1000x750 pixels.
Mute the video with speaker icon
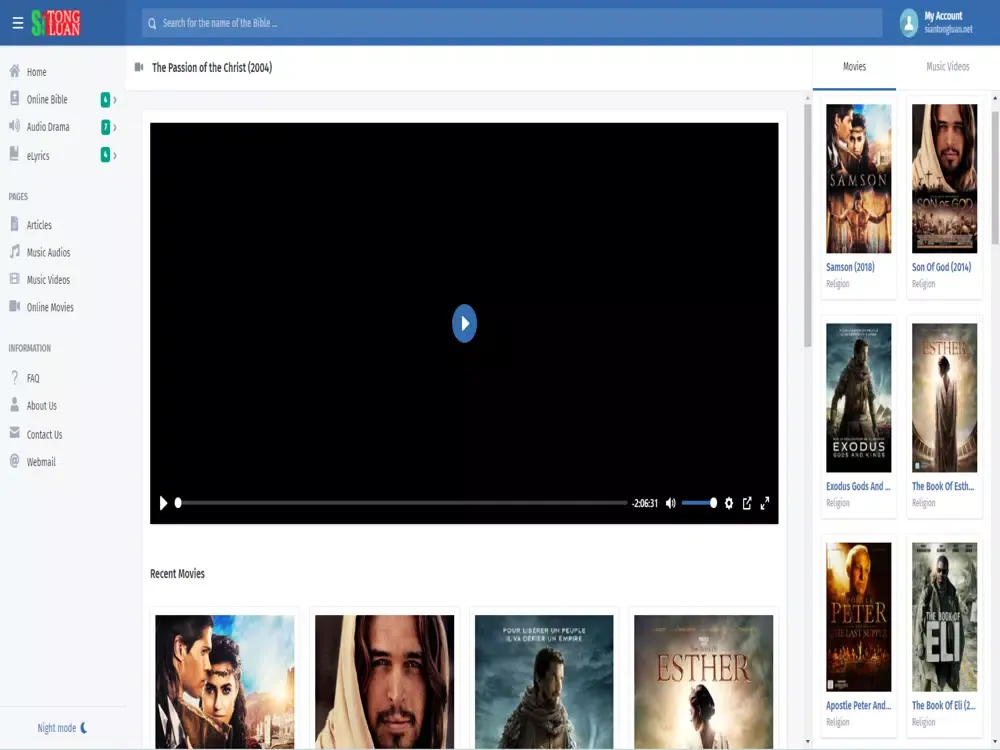(670, 503)
